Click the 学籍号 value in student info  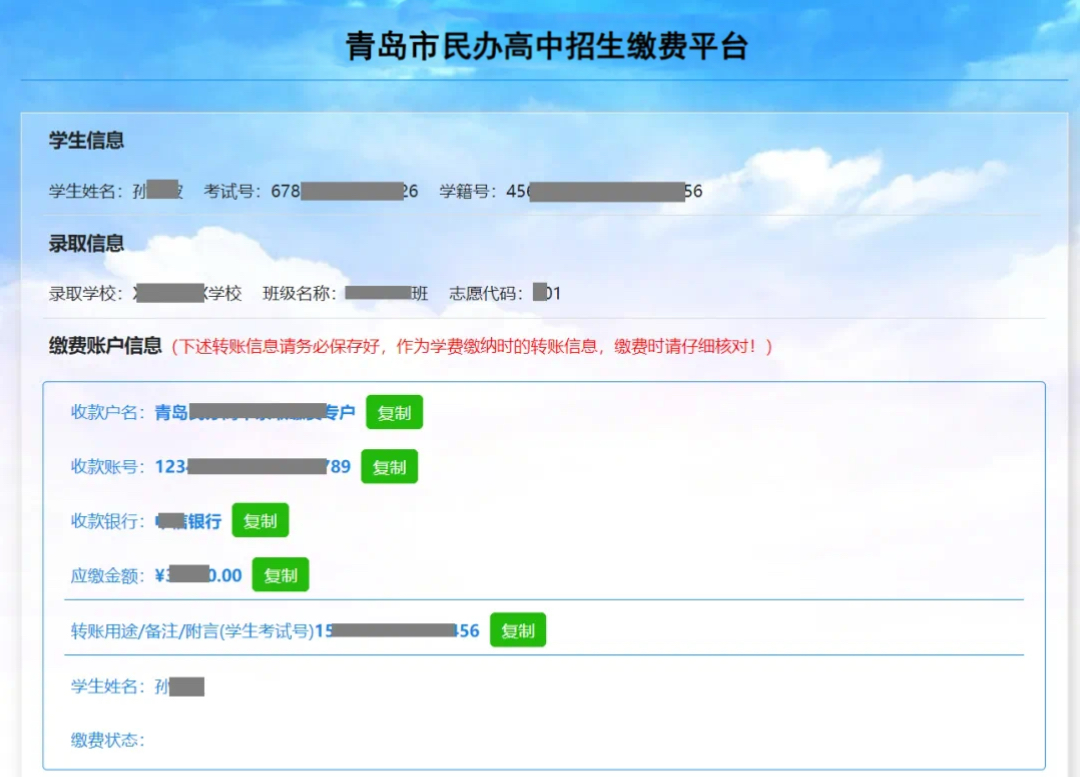tap(604, 191)
